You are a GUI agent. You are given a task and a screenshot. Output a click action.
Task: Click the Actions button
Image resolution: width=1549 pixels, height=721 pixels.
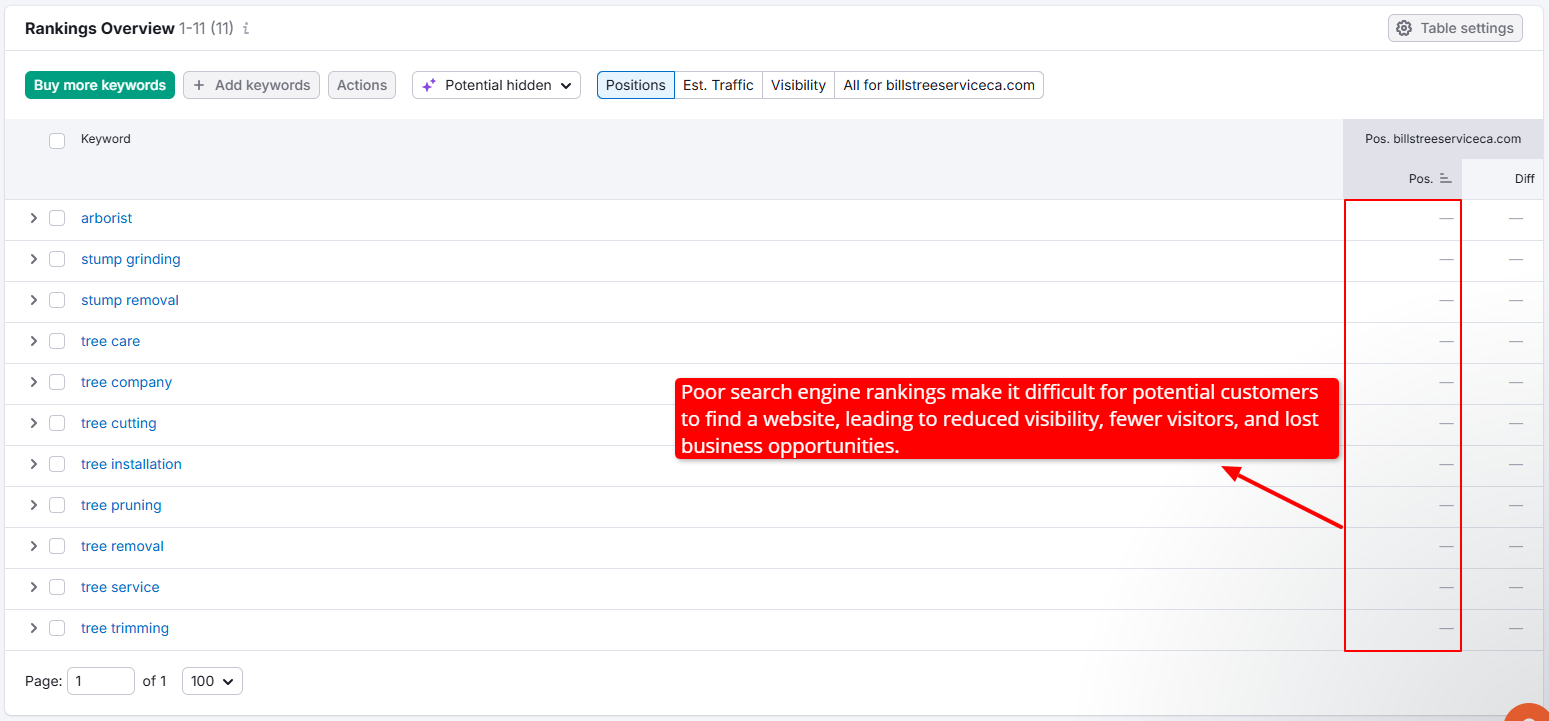point(361,85)
